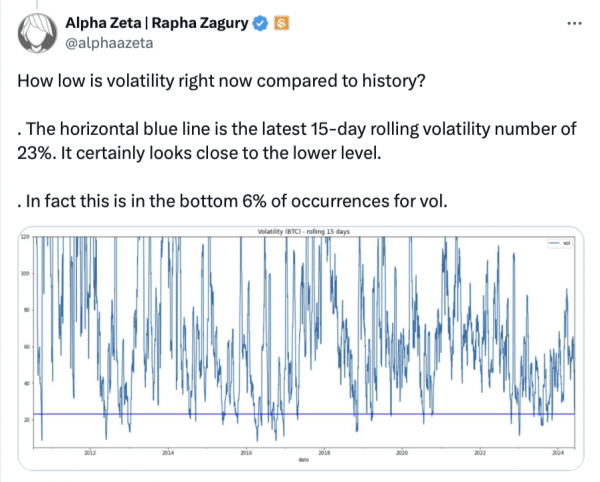
Task: Click the @alphaazeta handle
Action: (106, 42)
